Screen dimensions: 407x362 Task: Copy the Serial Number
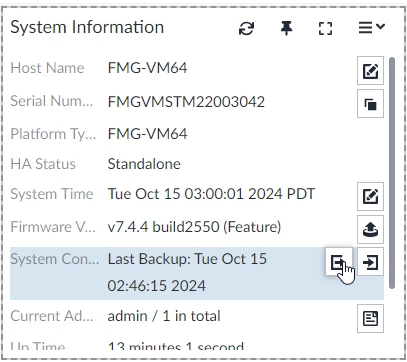[370, 104]
